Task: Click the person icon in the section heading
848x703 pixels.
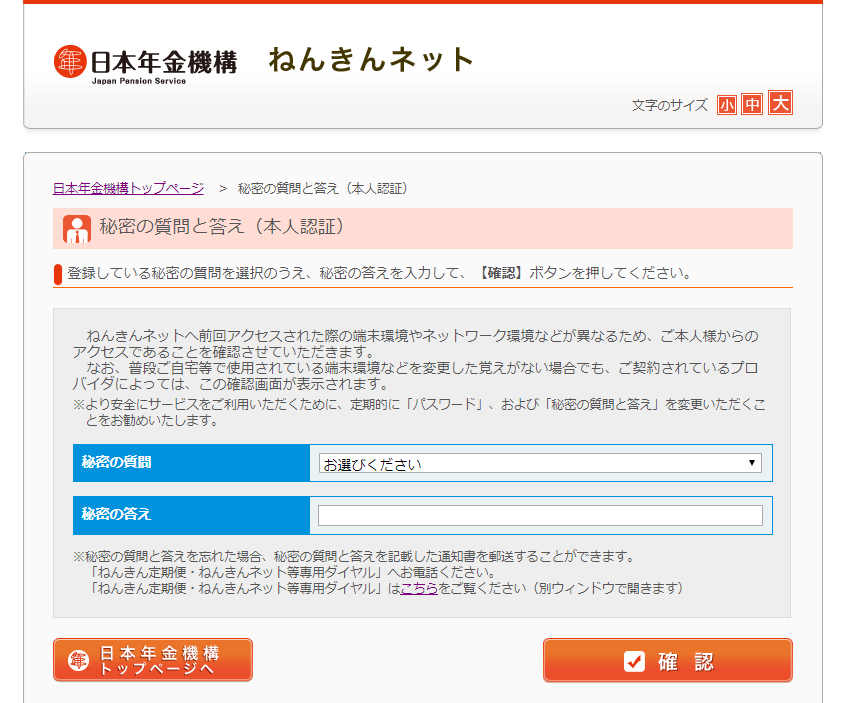Action: 77,229
